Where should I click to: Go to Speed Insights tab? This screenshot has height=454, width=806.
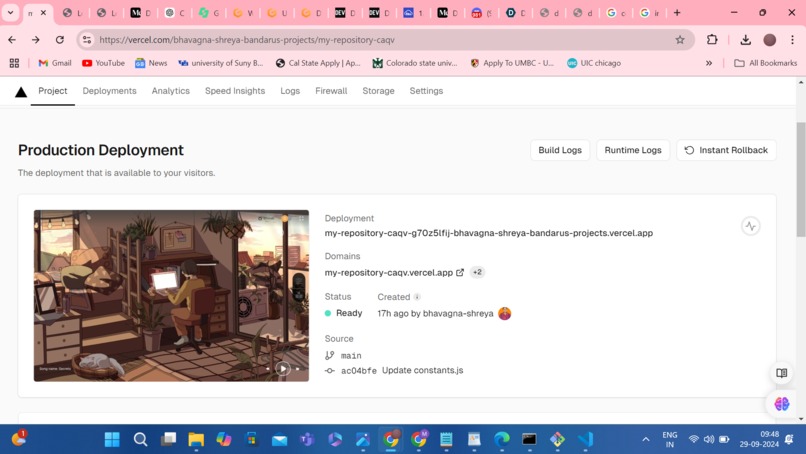tap(235, 91)
